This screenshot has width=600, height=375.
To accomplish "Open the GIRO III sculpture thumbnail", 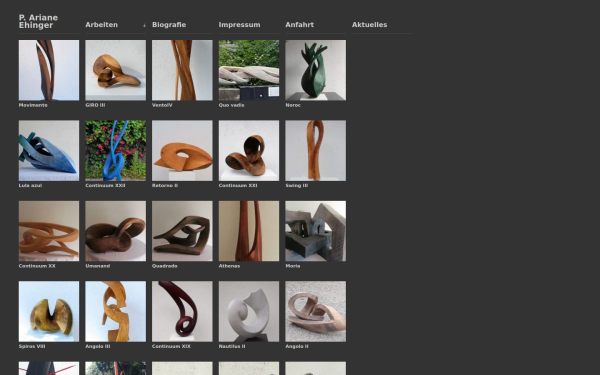I will (116, 70).
